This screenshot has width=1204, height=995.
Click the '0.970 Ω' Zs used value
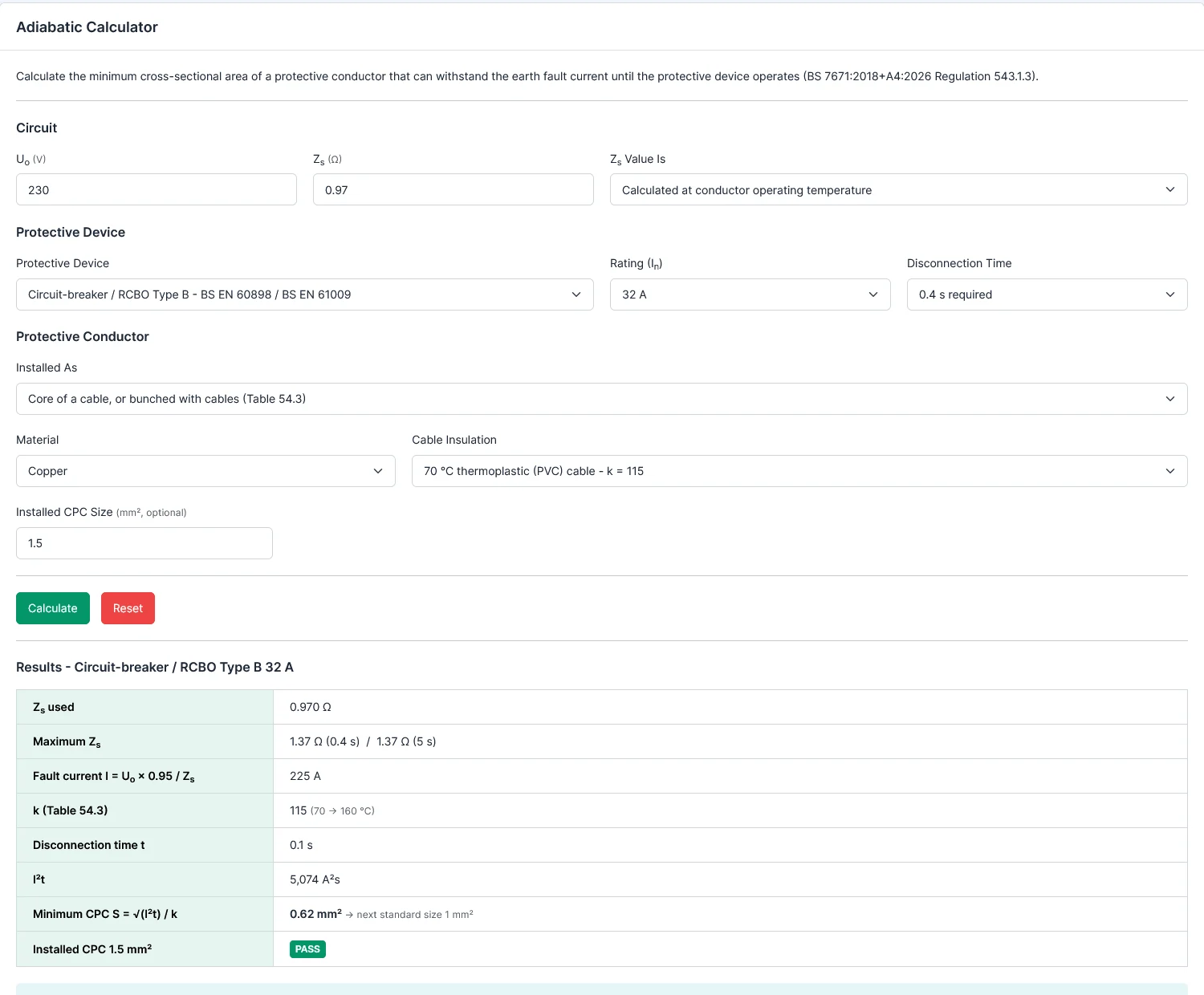point(311,707)
